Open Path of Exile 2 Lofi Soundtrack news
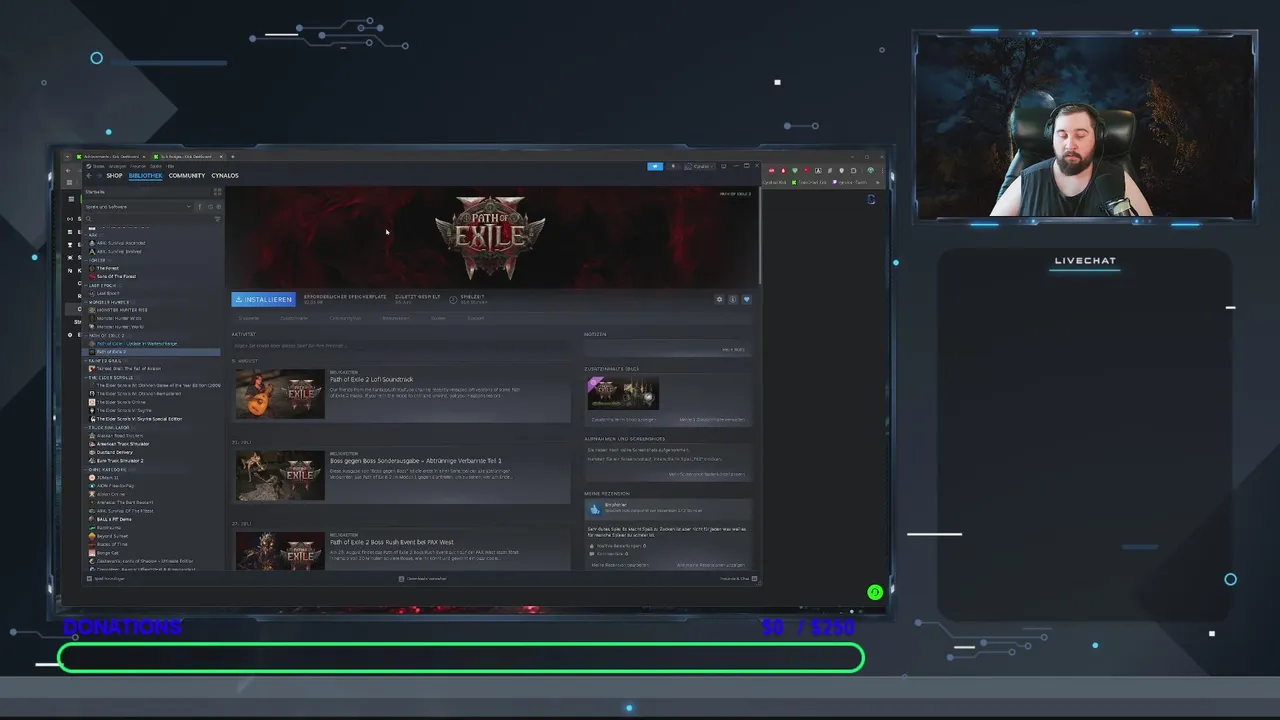The height and width of the screenshot is (720, 1280). click(371, 379)
